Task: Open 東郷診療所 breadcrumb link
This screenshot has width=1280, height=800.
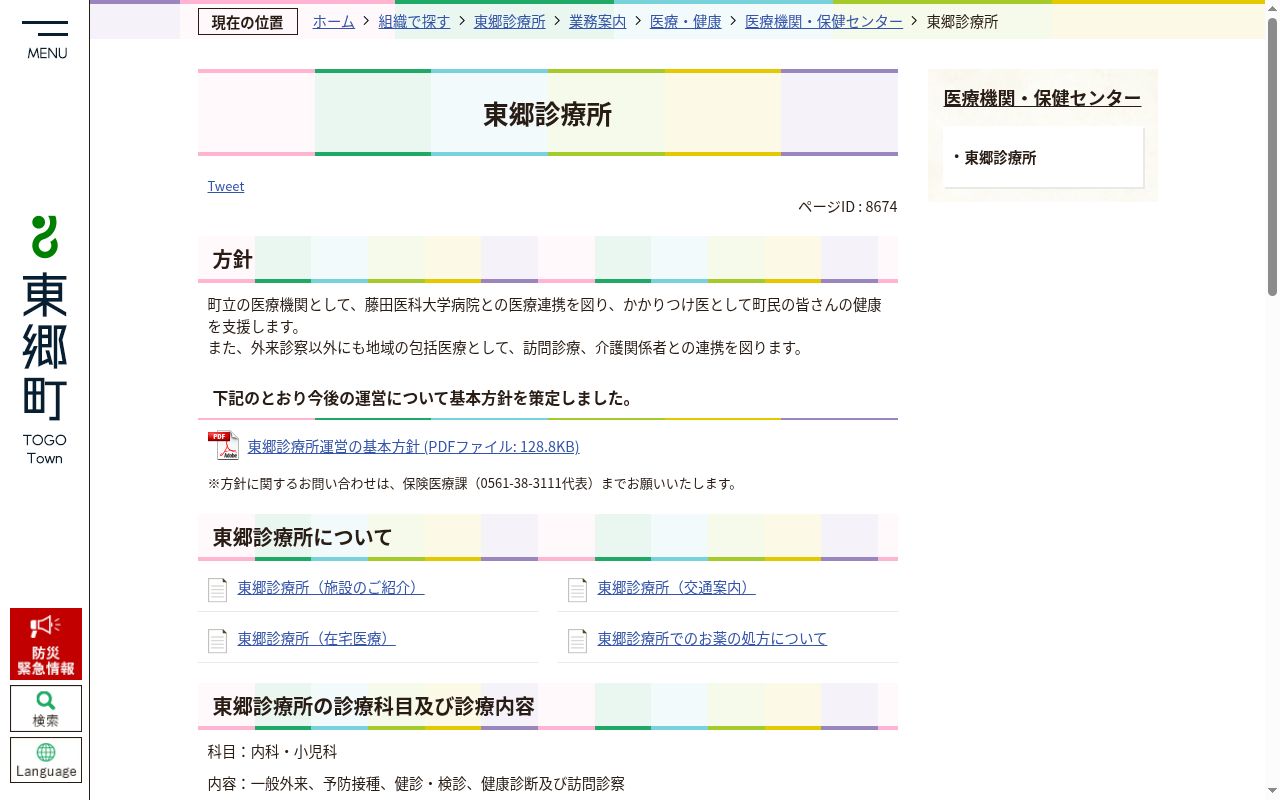Action: point(510,21)
